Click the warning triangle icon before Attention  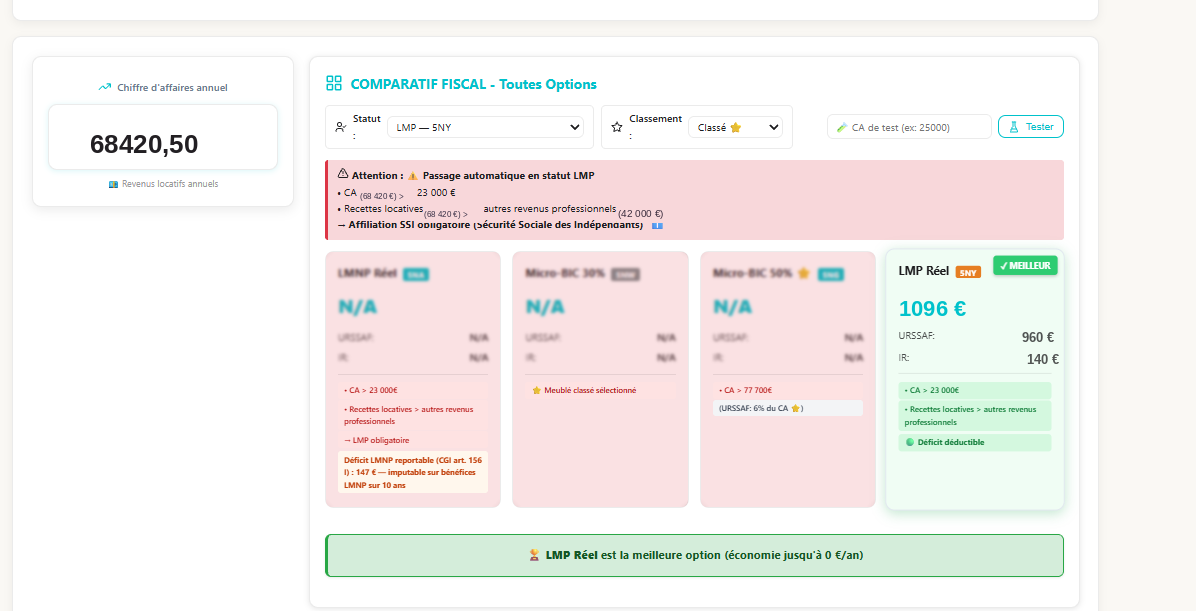tap(342, 174)
